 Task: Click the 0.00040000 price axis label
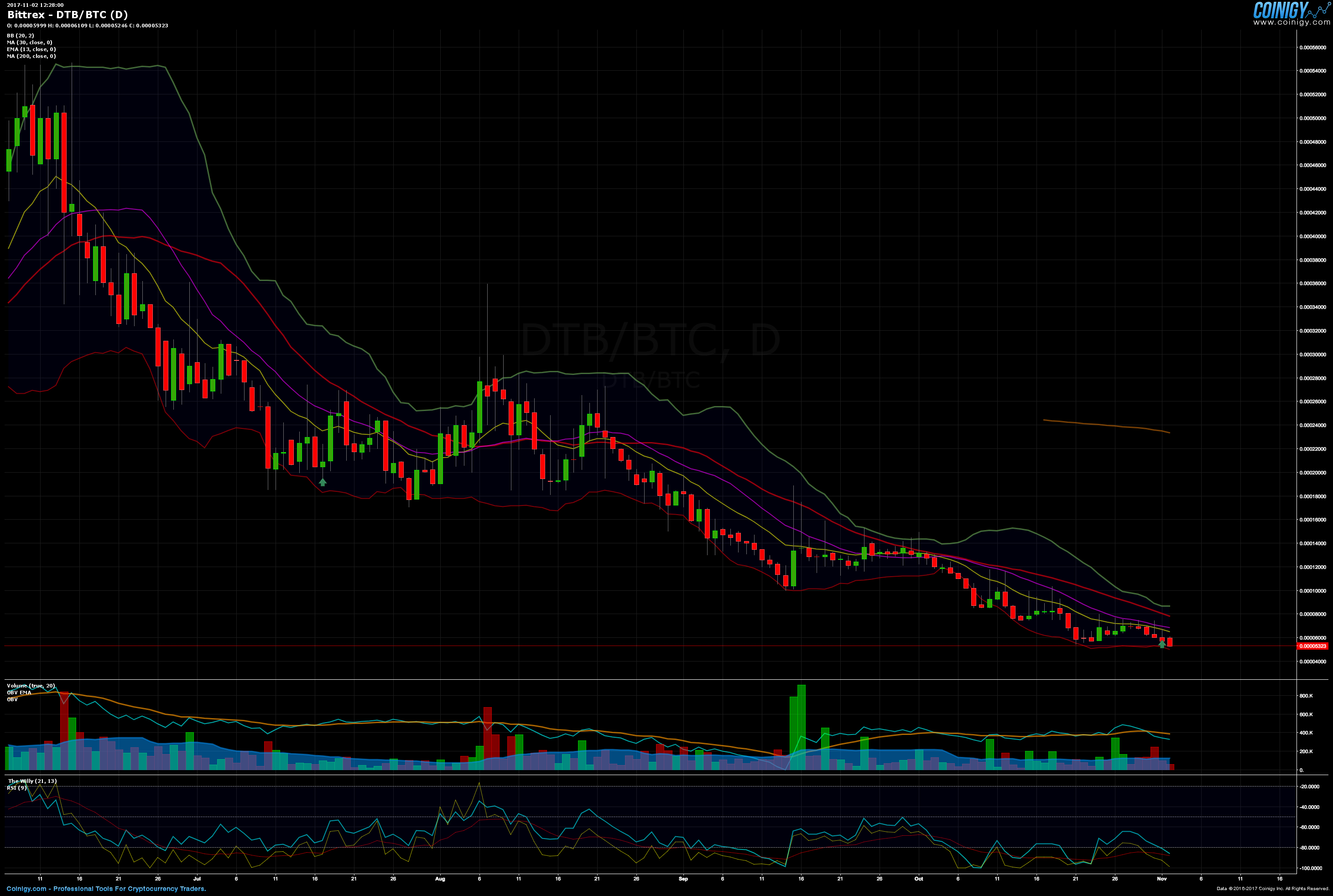[x=1312, y=236]
